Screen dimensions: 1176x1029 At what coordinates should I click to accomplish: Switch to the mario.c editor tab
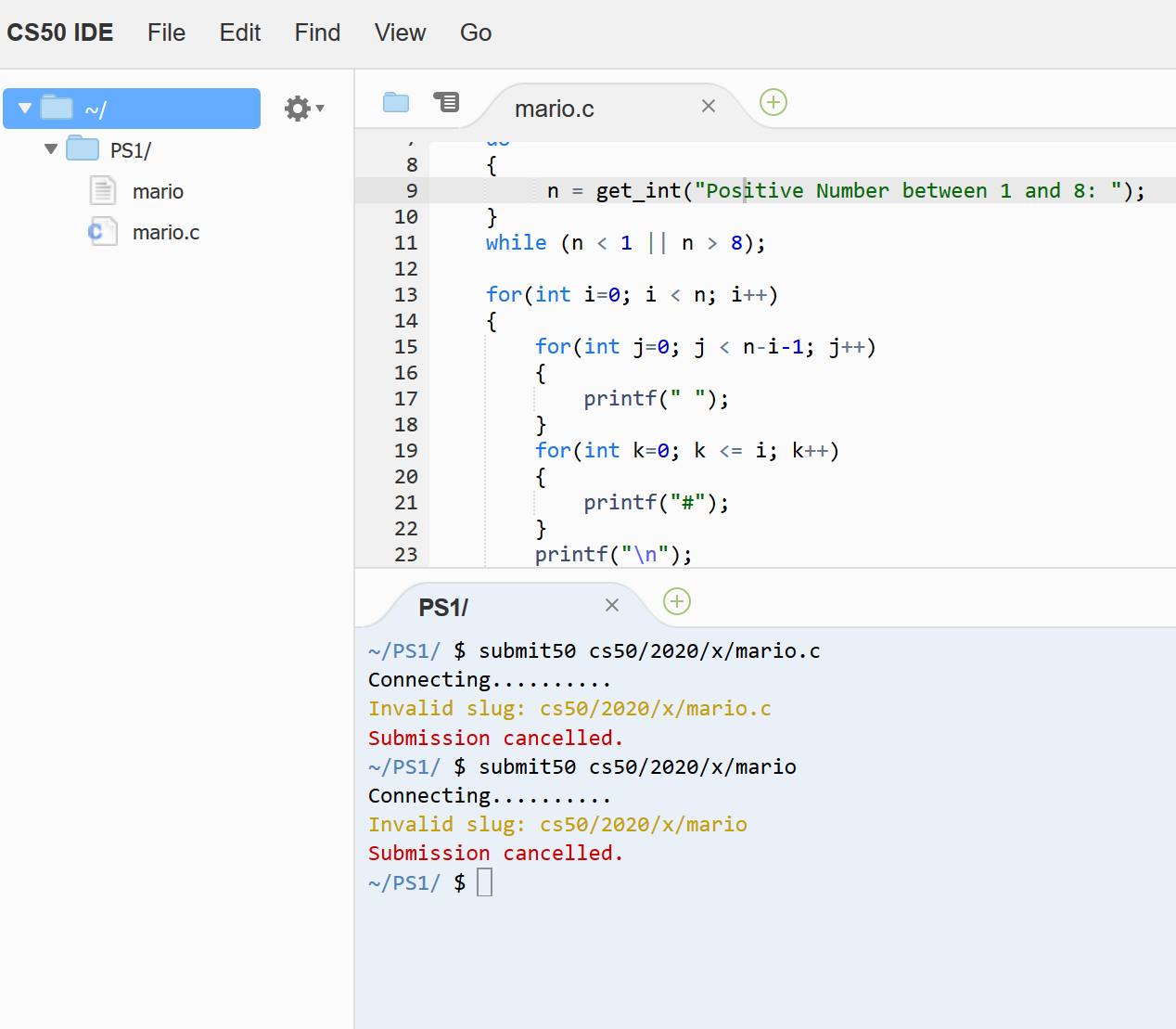(x=555, y=109)
